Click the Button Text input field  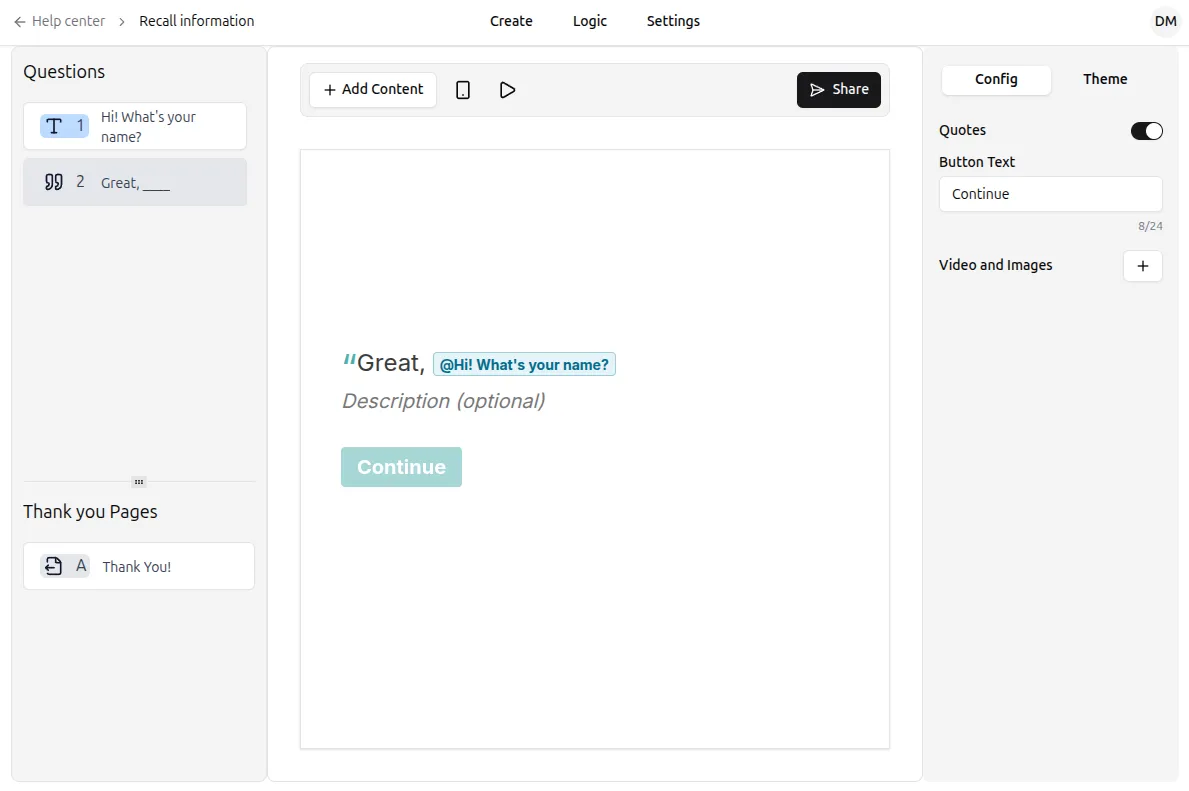(1050, 194)
